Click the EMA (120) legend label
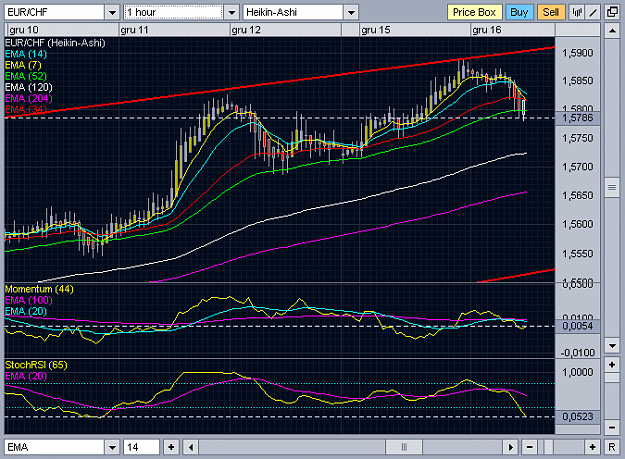This screenshot has height=459, width=625. 29,87
